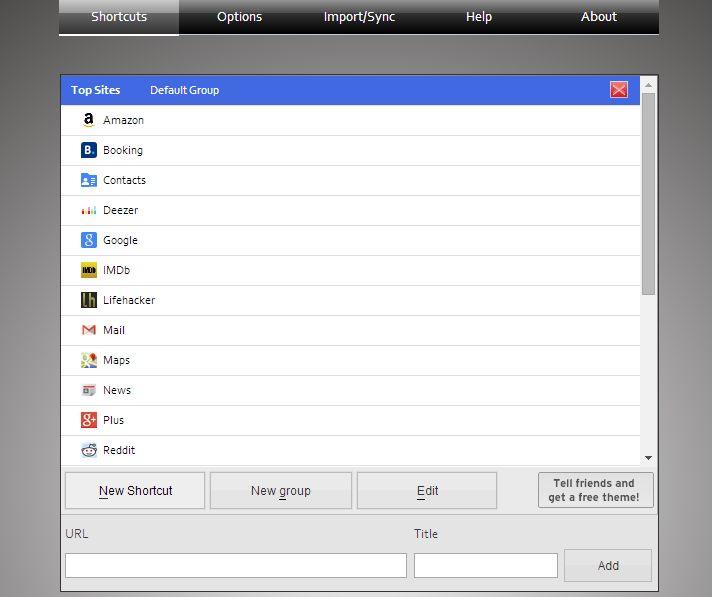Viewport: 712px width, 597px height.
Task: Select the IMDb shortcut text
Action: pyautogui.click(x=116, y=270)
